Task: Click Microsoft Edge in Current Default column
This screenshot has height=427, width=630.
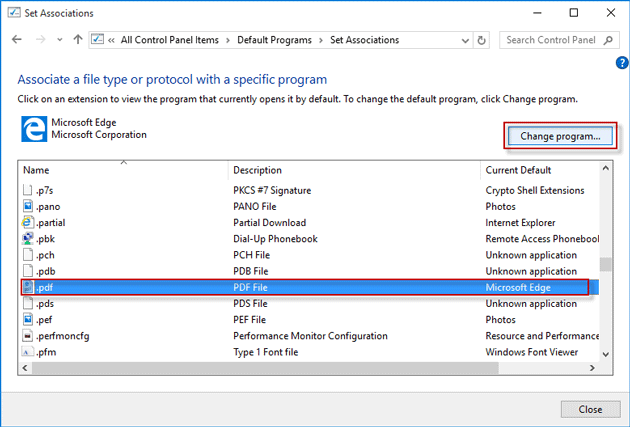Action: (x=518, y=288)
